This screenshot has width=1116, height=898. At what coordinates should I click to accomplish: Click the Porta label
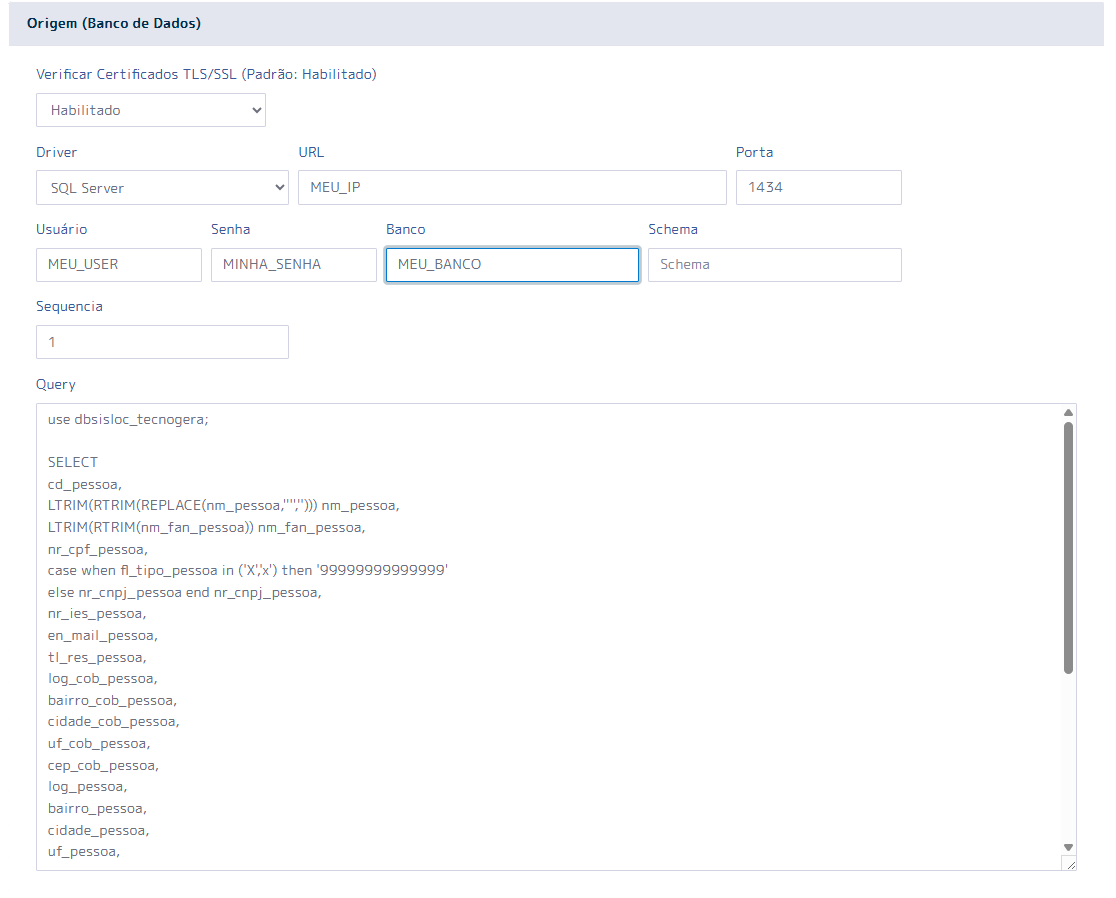tap(754, 152)
